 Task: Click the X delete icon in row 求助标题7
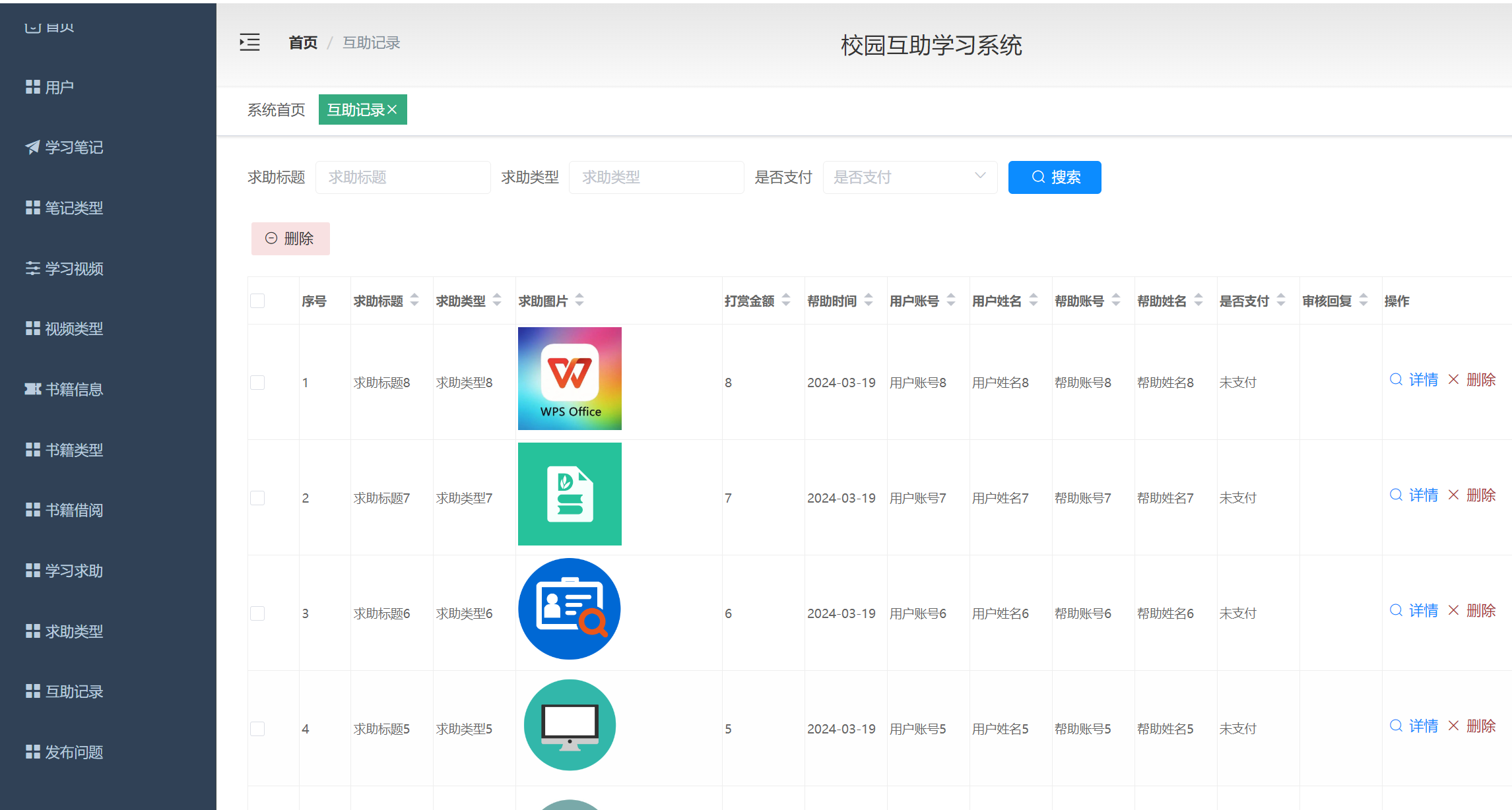point(1453,495)
